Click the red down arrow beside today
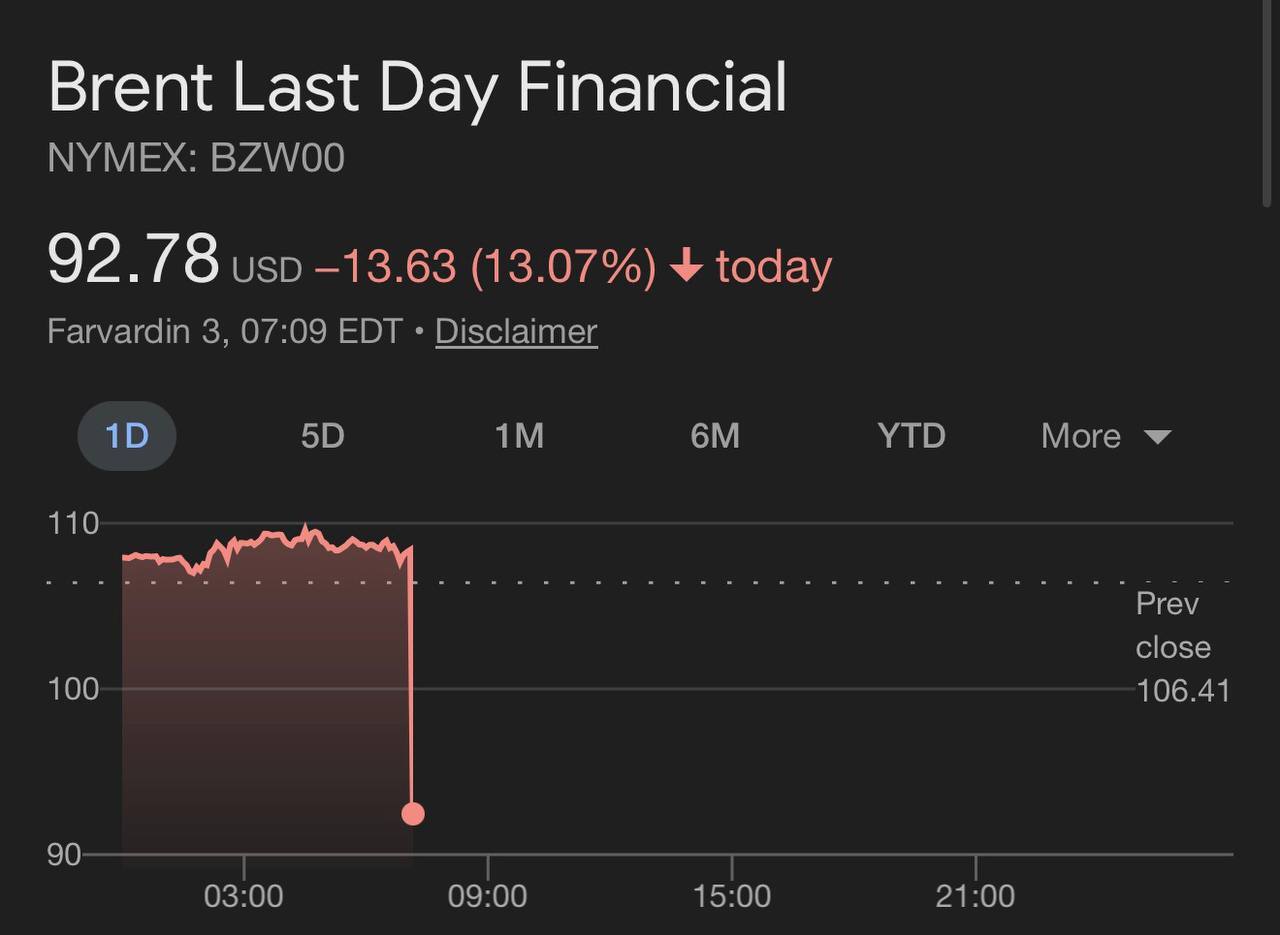 click(686, 267)
